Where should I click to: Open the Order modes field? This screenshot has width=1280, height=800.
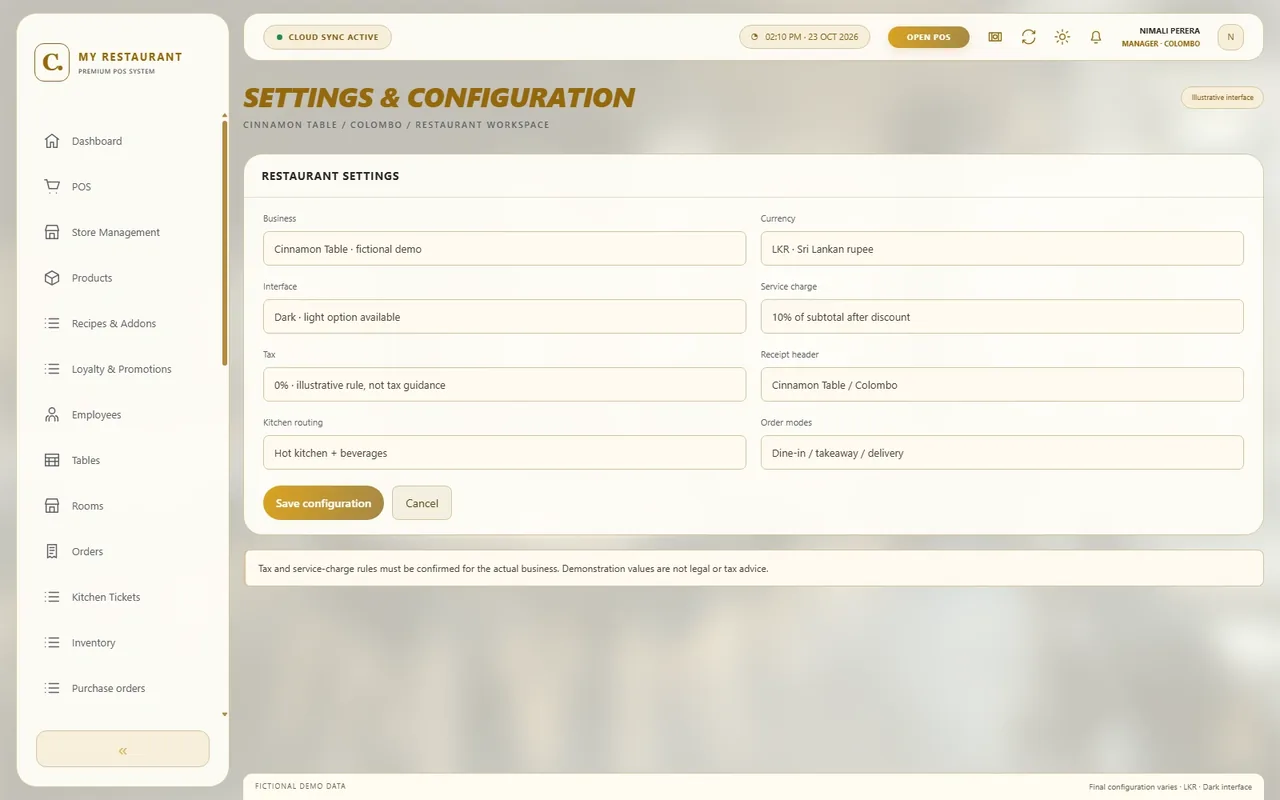1002,453
